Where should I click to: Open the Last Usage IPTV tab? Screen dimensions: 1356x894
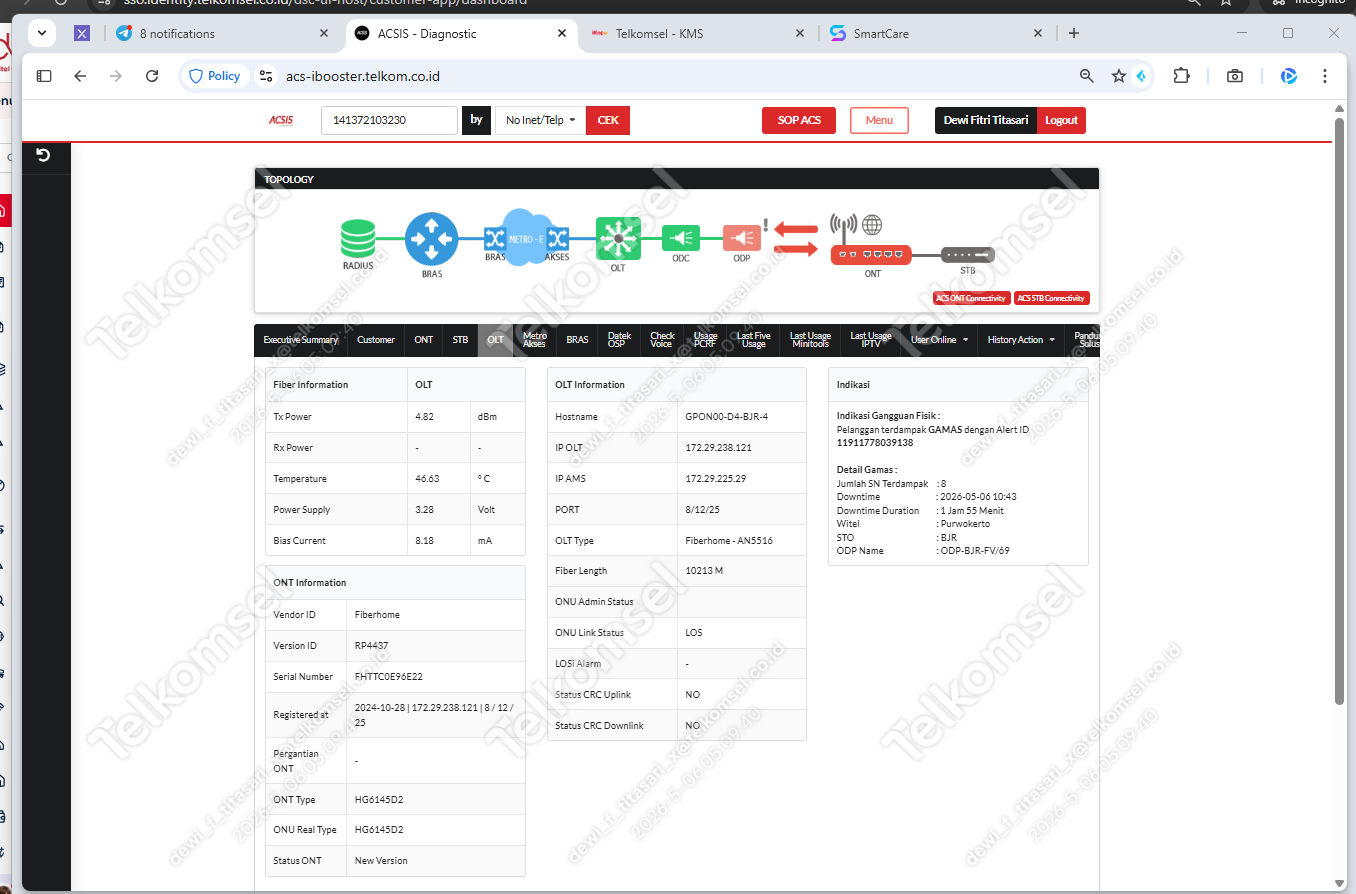click(x=871, y=340)
